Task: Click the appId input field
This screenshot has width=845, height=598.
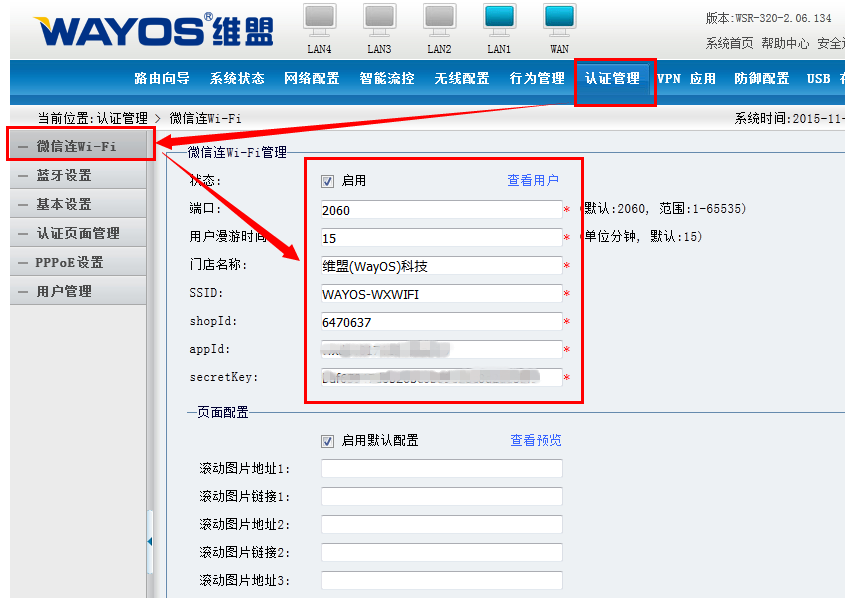Action: point(441,350)
